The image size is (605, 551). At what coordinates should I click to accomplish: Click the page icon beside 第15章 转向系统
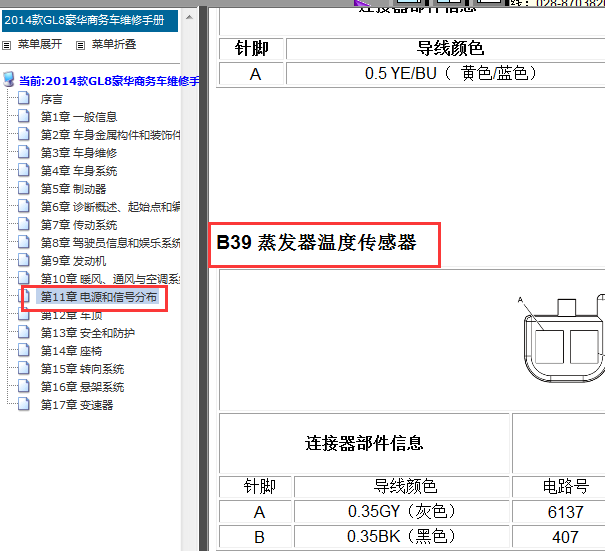[24, 367]
